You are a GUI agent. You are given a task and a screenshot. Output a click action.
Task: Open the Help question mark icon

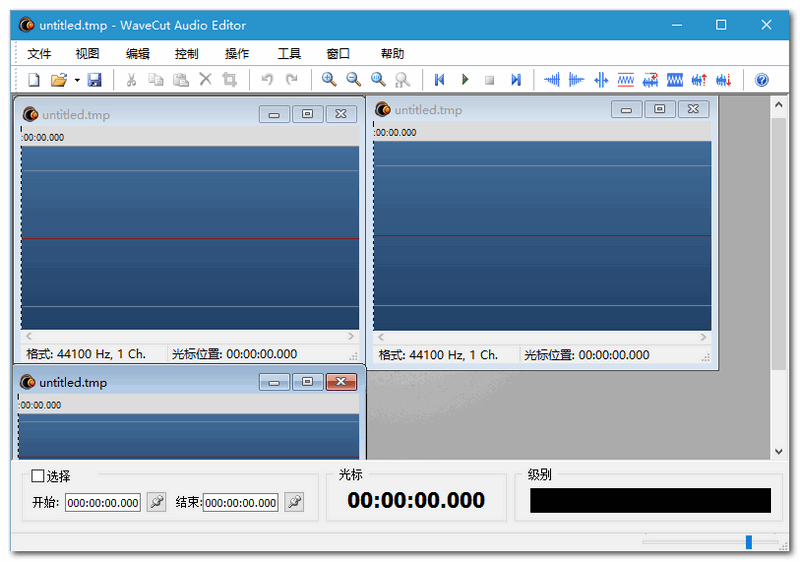(x=762, y=80)
